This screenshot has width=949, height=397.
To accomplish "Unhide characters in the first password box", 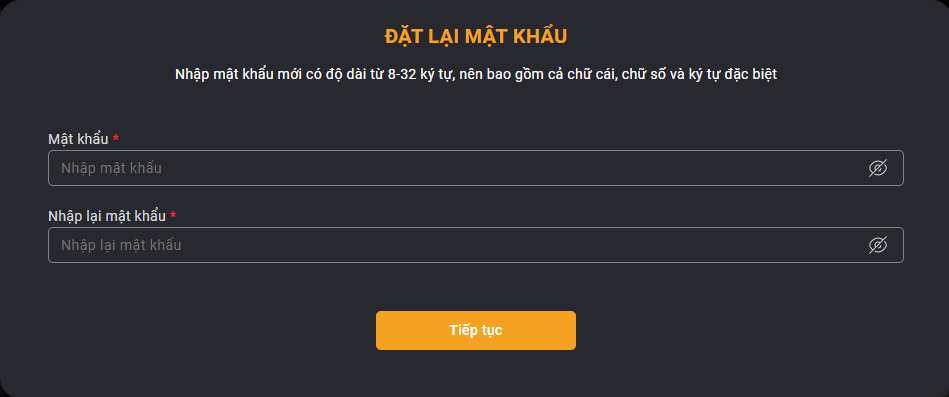I will pyautogui.click(x=878, y=168).
